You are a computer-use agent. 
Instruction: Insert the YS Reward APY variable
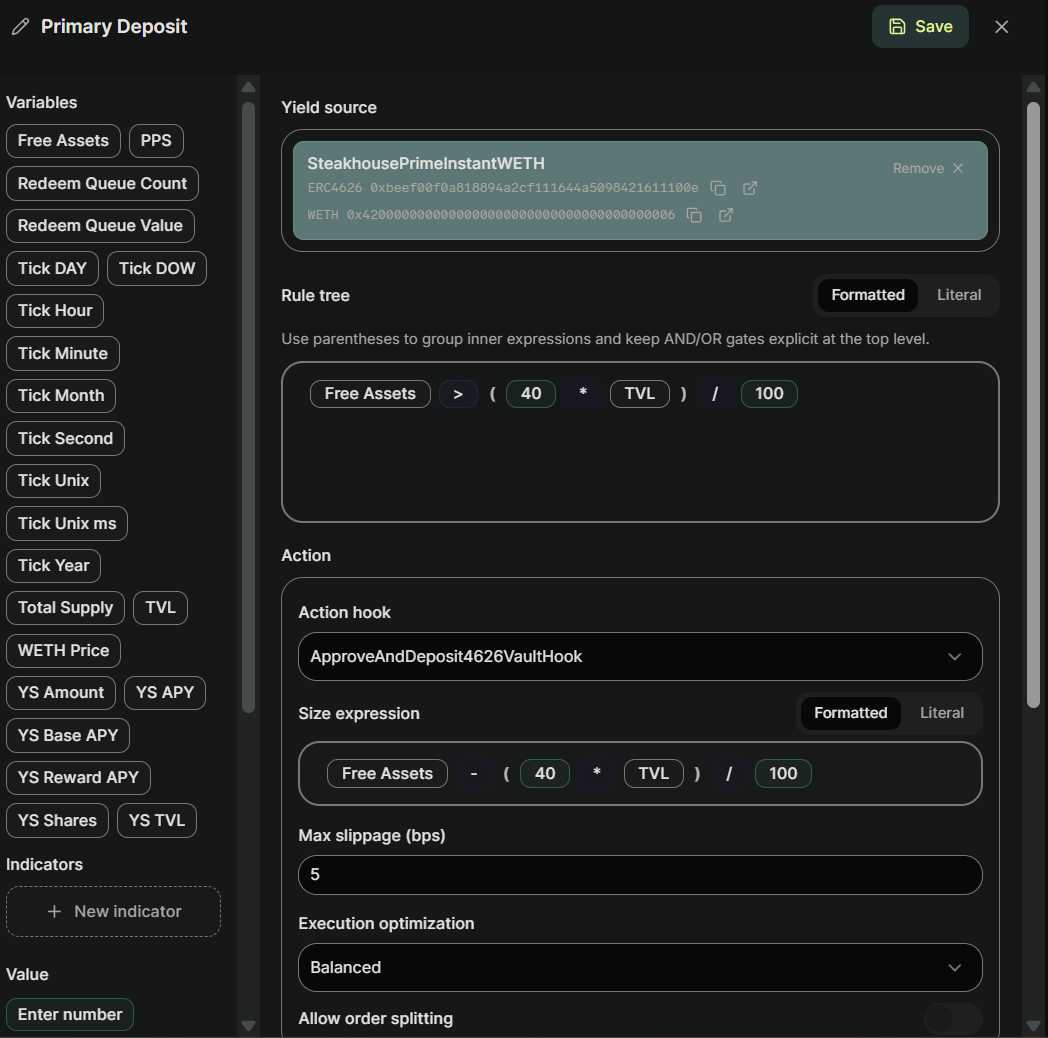pos(78,777)
